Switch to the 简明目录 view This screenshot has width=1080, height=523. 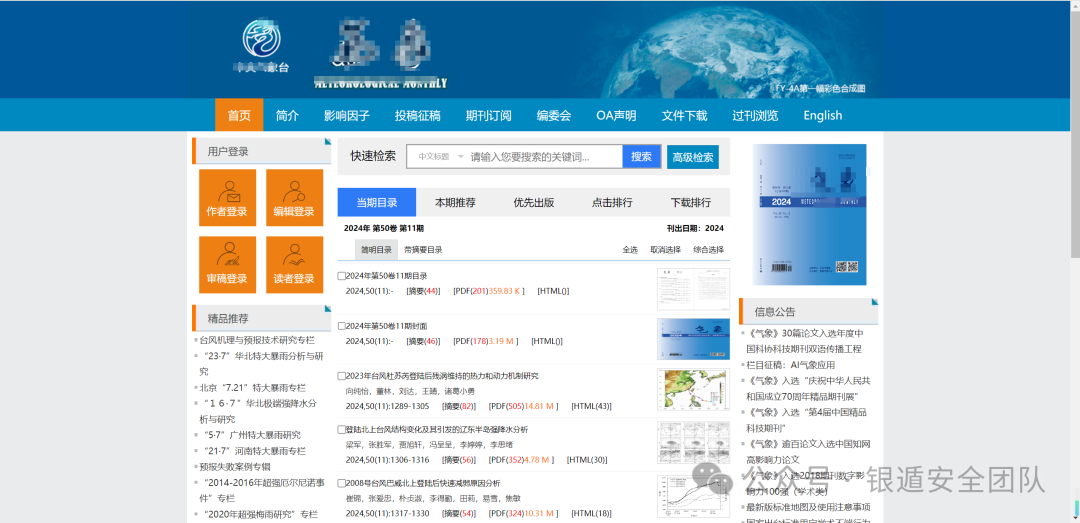point(376,249)
